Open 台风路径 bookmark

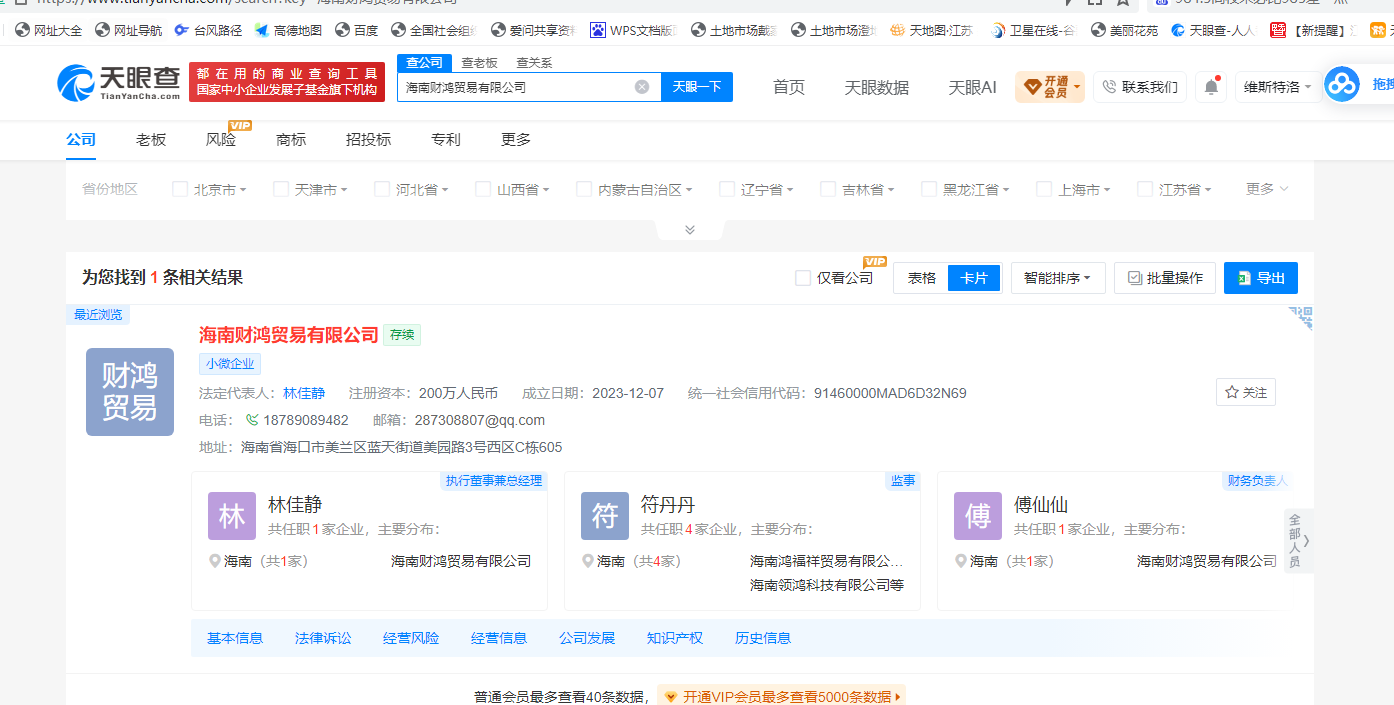[x=208, y=31]
